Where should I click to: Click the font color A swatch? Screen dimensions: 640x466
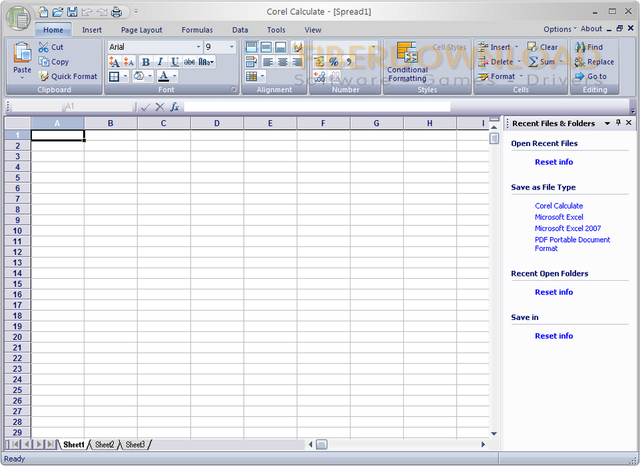[x=163, y=76]
